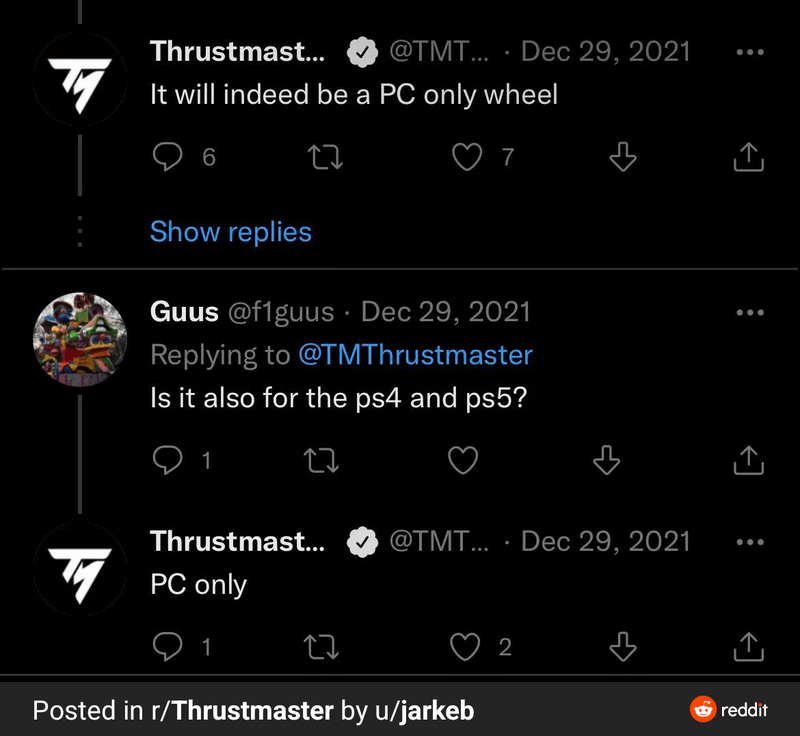Click the Reddit logo
The width and height of the screenshot is (800, 736).
pos(730,711)
